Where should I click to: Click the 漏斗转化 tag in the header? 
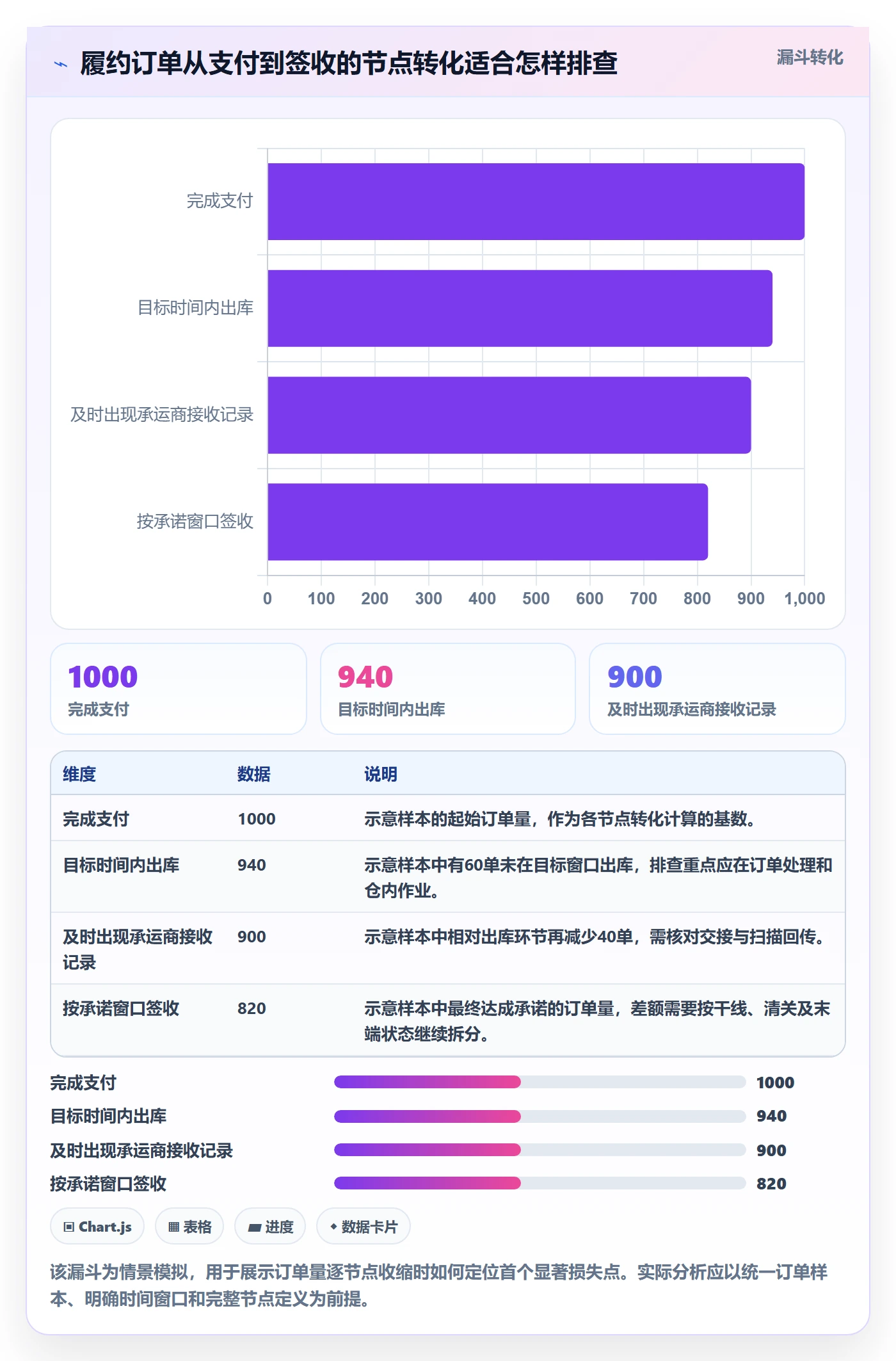810,58
